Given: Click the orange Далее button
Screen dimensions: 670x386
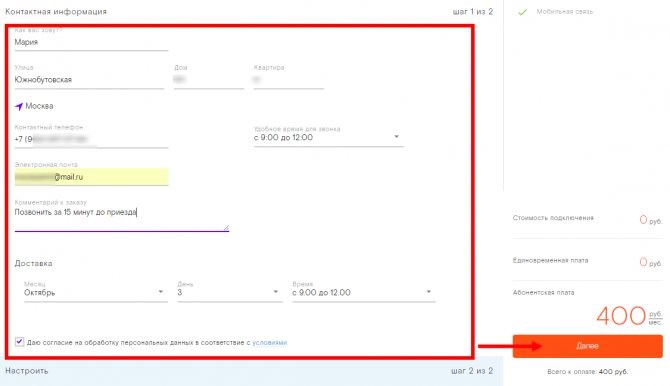Looking at the screenshot, I should (x=588, y=346).
